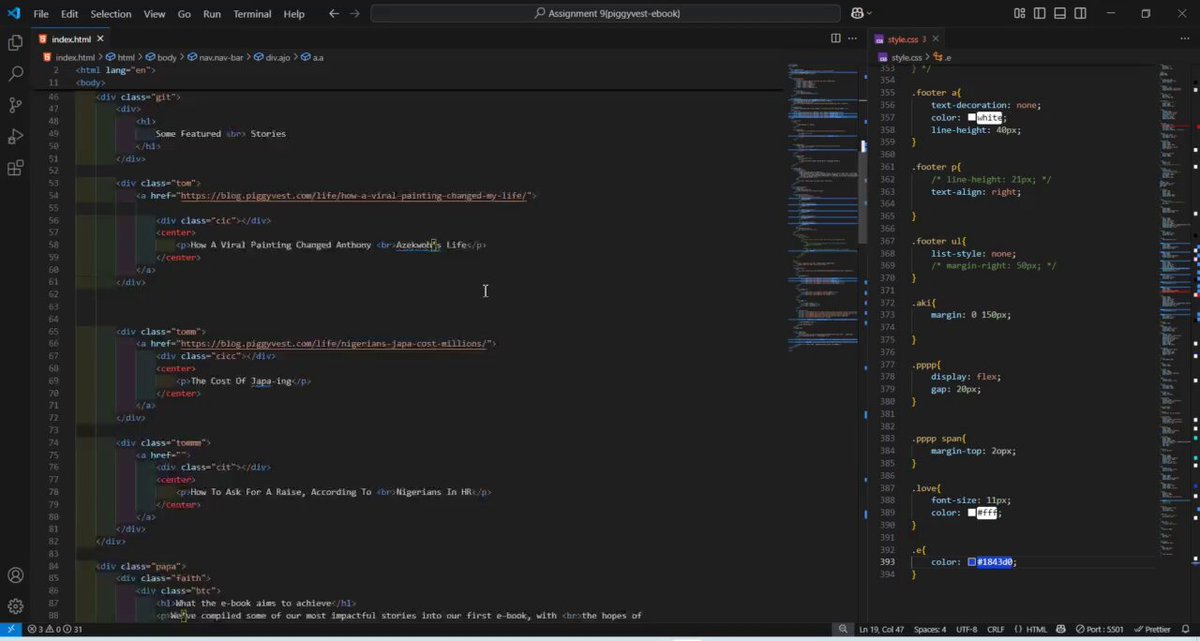Viewport: 1200px width, 641px height.
Task: Click the zoom magnifier status bar icon
Action: [x=845, y=629]
